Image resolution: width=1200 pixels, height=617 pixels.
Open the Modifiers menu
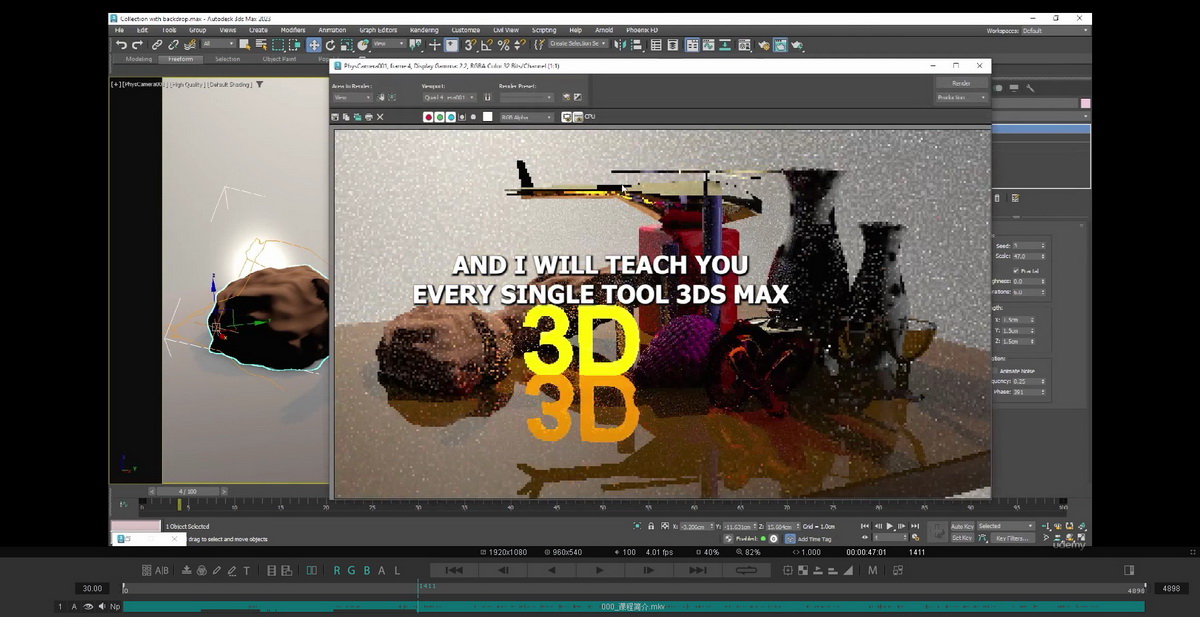(293, 30)
